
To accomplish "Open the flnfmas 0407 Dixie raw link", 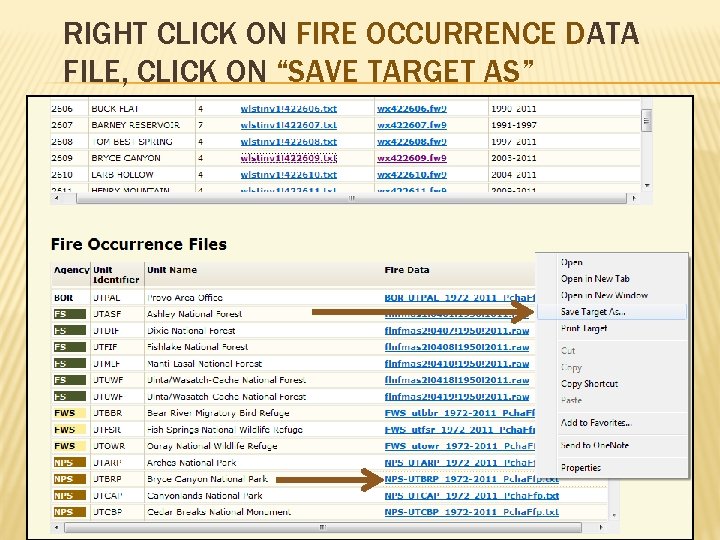I will [457, 330].
